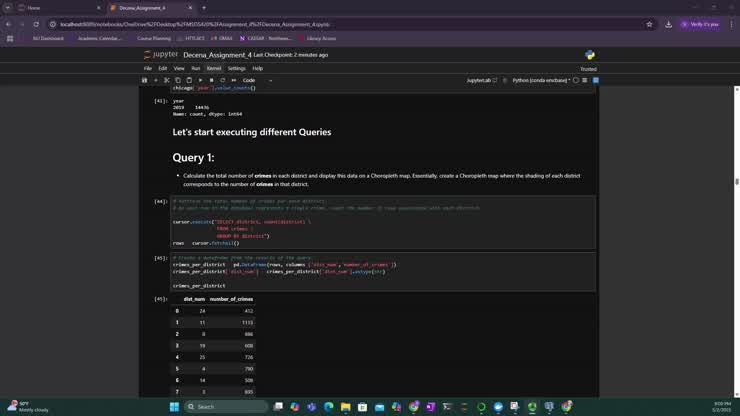
Task: Click the JupyterLab button
Action: tap(480, 80)
